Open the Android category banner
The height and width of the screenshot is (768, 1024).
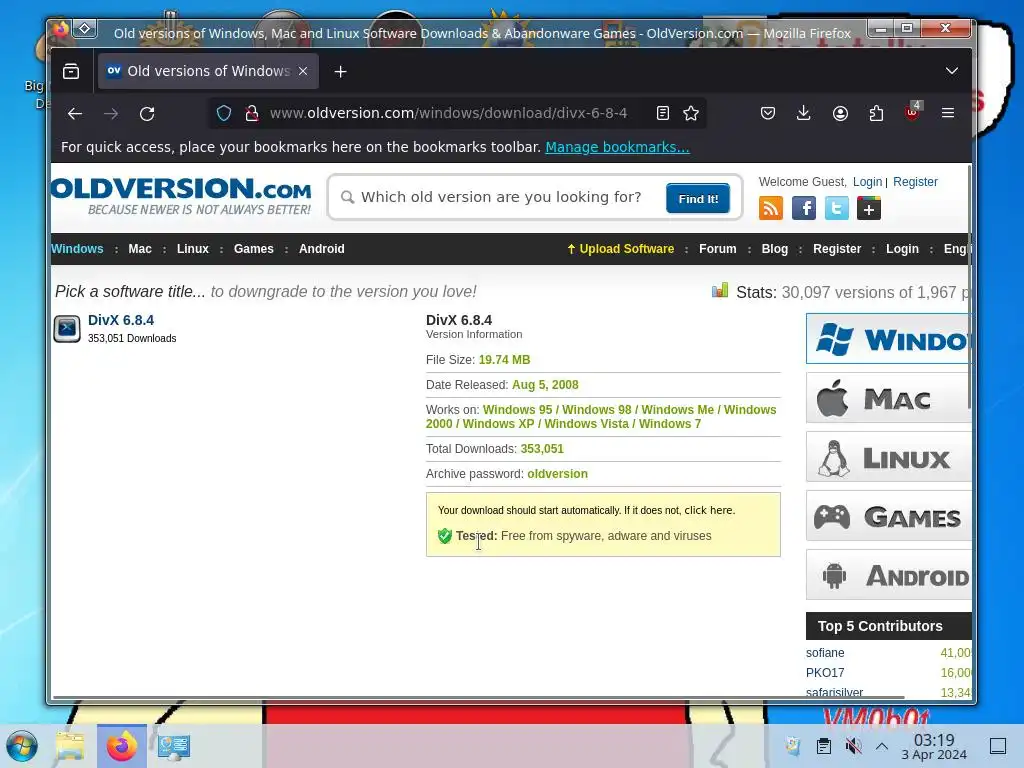pos(889,575)
